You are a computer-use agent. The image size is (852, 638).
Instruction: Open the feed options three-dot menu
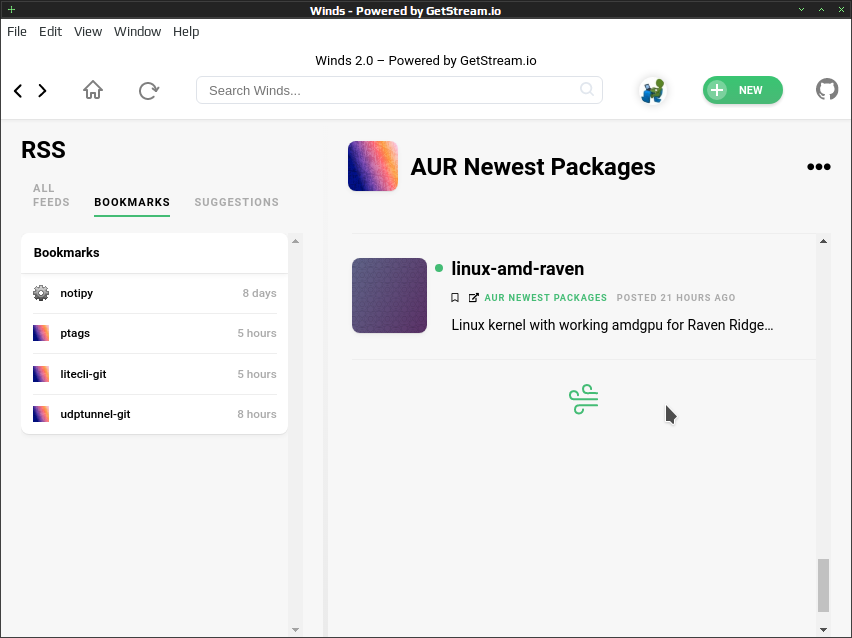[818, 167]
